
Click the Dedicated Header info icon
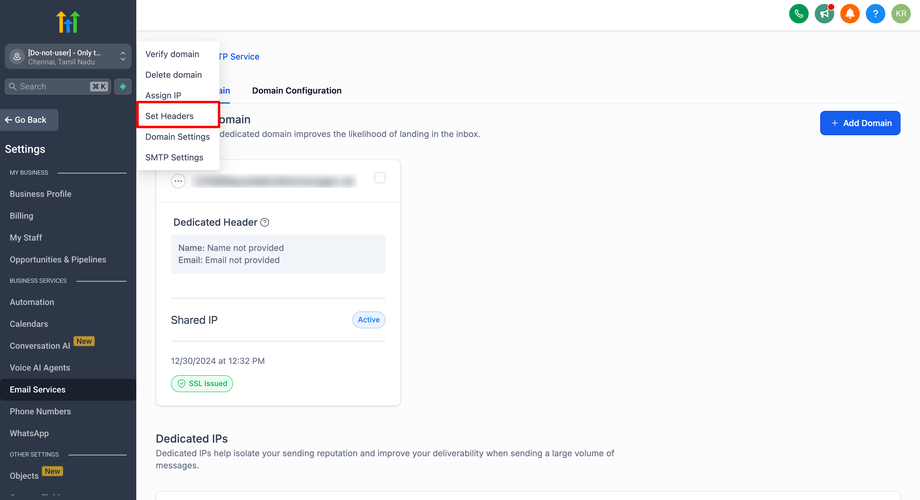pyautogui.click(x=265, y=223)
